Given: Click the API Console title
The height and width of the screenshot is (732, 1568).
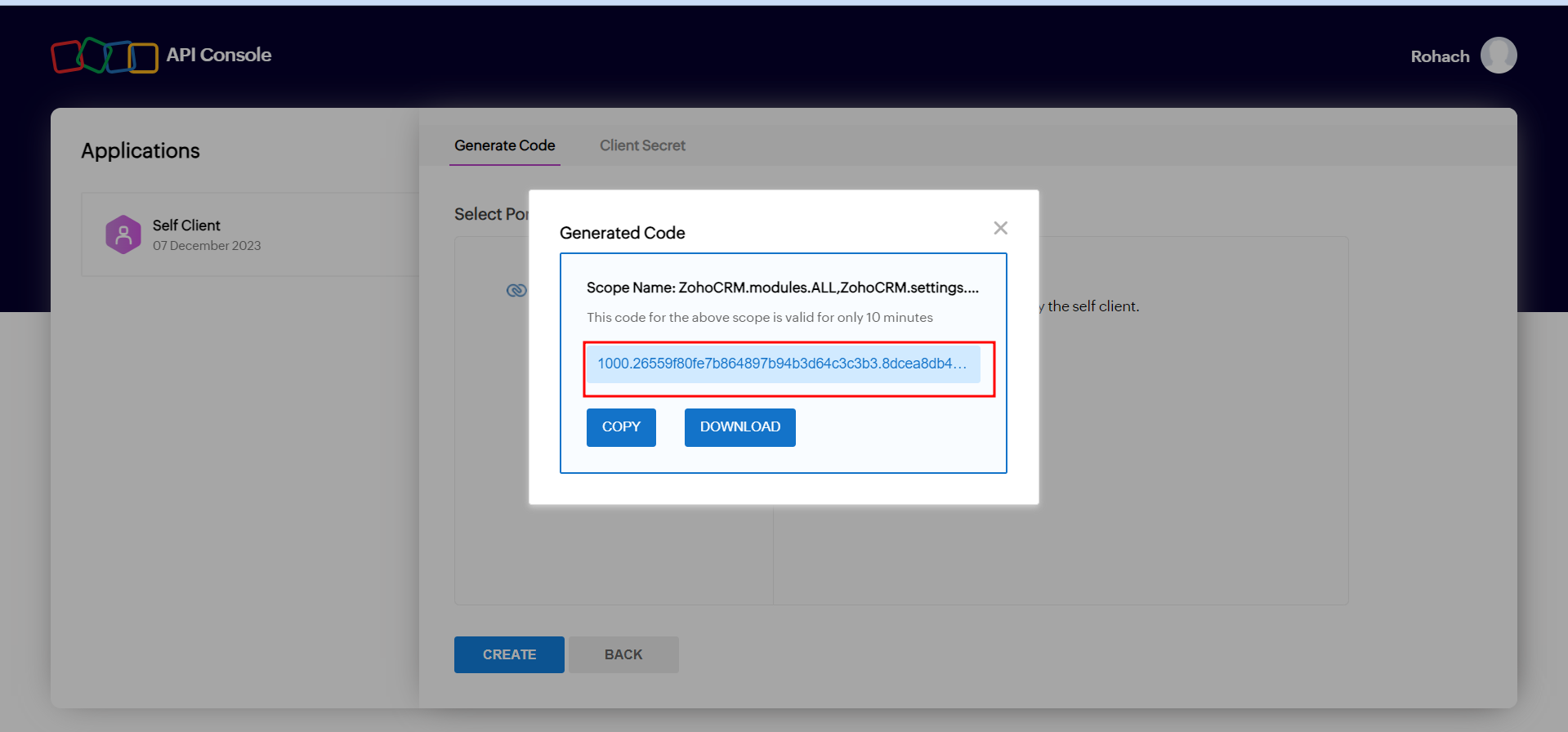Looking at the screenshot, I should [x=219, y=55].
